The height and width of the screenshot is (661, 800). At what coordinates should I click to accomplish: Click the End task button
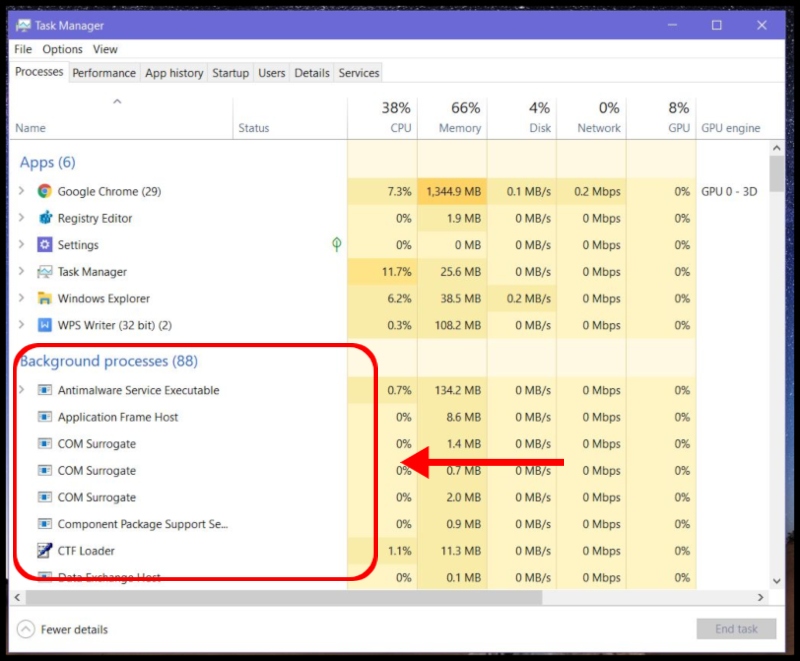coord(736,629)
